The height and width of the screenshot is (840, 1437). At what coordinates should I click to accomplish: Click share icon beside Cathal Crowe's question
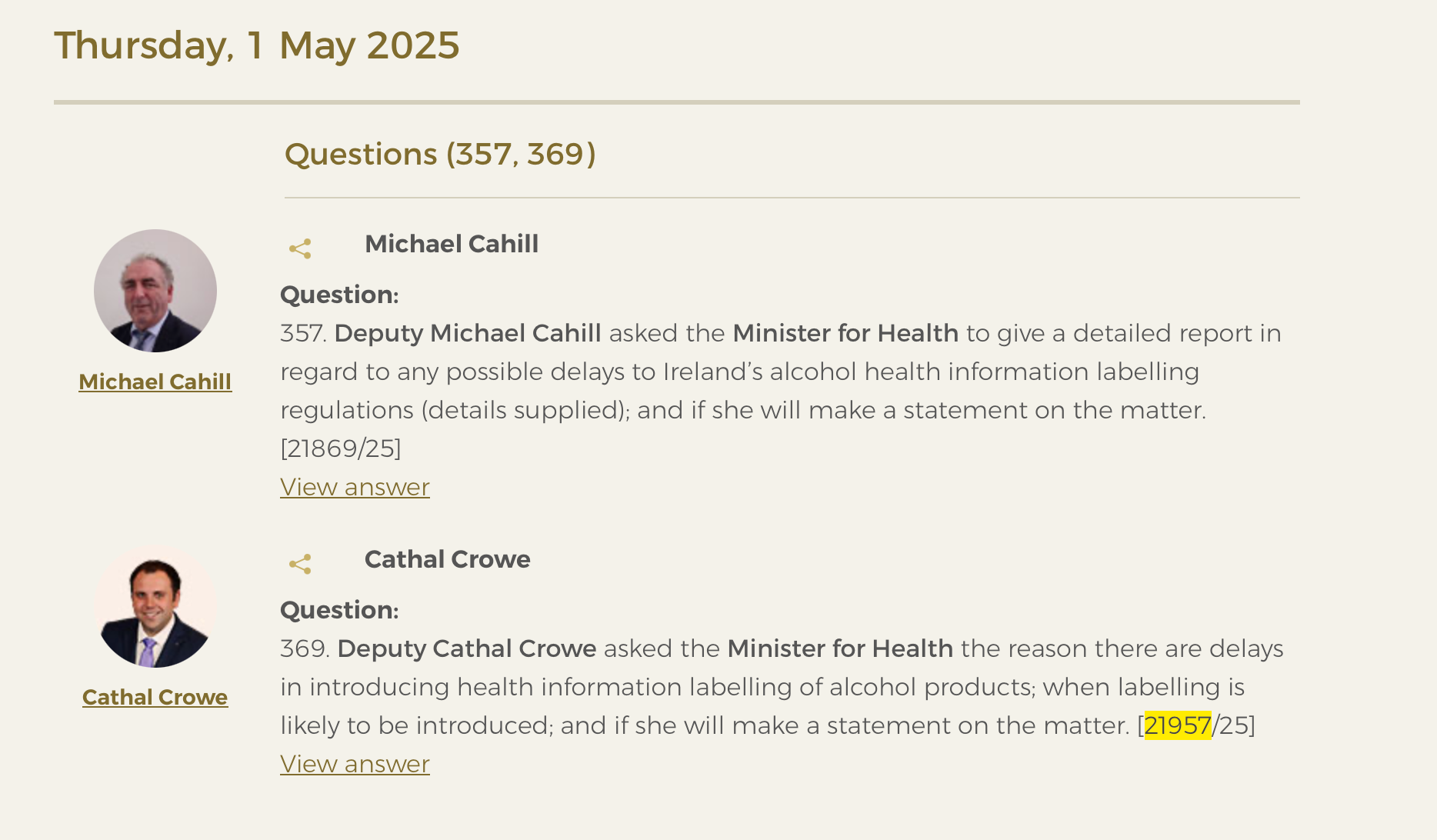click(300, 564)
